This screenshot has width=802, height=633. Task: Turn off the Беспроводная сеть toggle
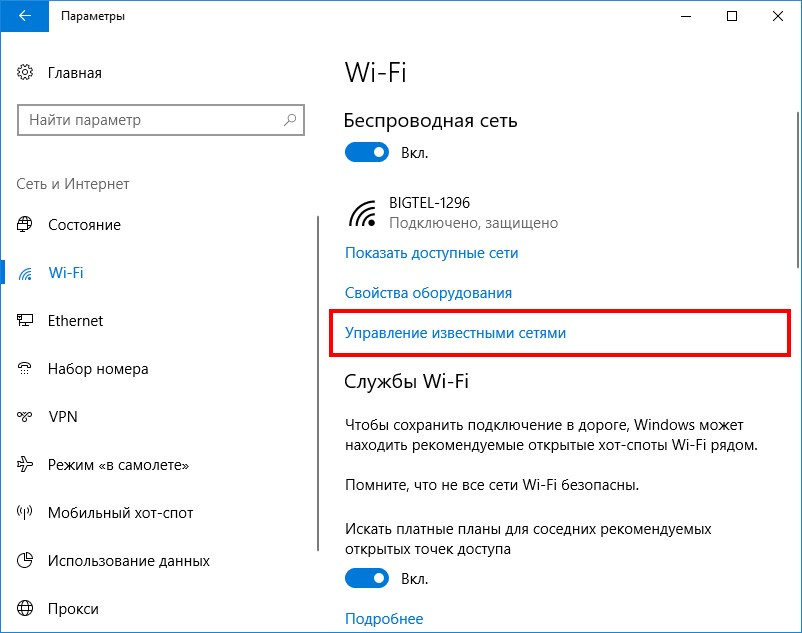coord(367,152)
